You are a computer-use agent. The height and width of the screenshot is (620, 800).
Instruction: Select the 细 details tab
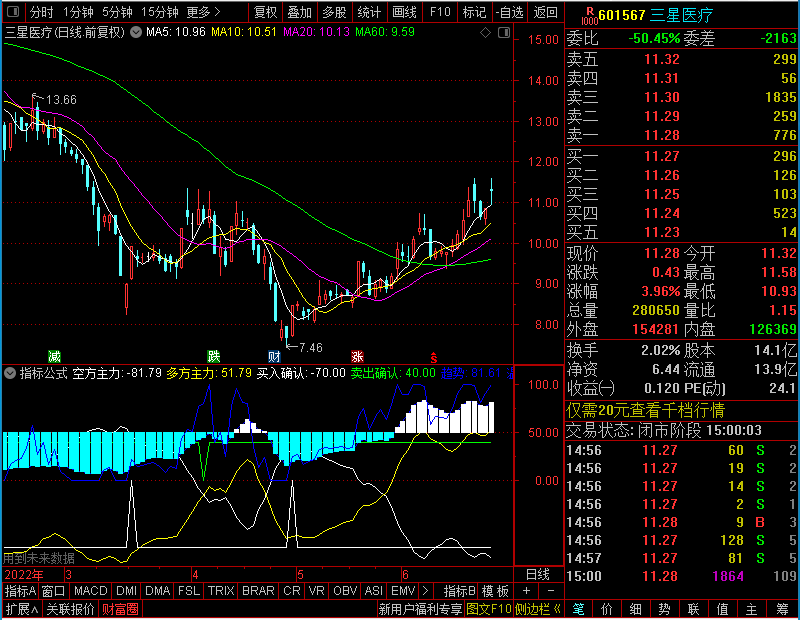coord(636,609)
